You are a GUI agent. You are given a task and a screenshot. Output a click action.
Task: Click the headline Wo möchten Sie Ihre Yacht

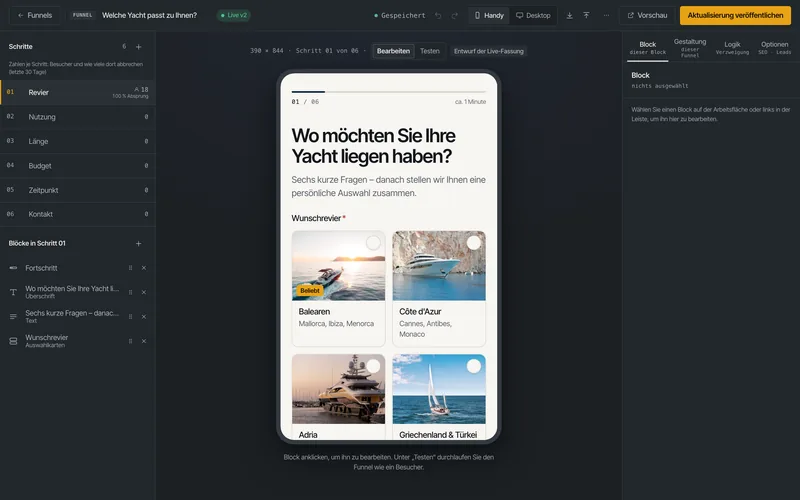373,146
